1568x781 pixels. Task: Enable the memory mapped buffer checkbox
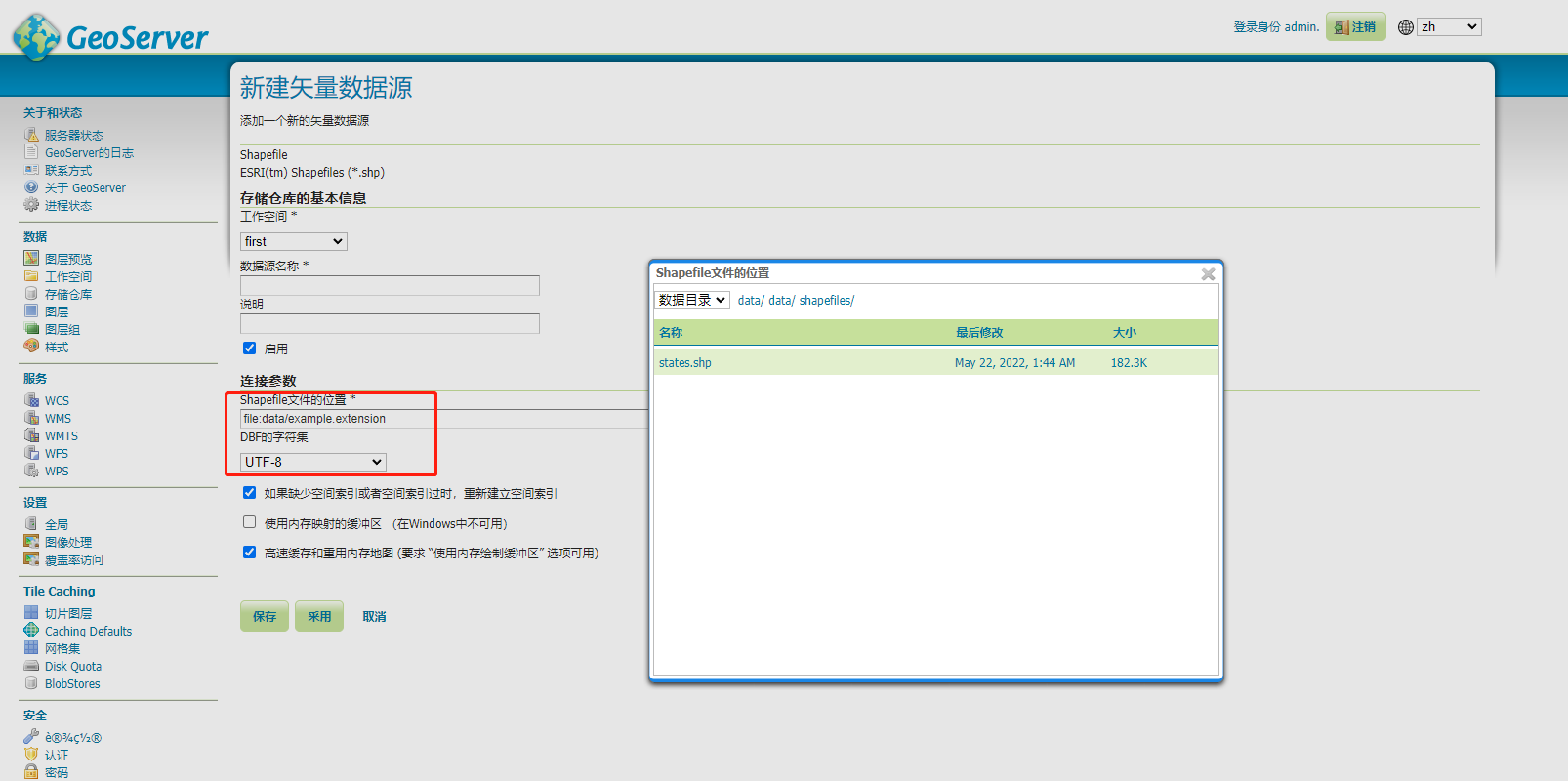[249, 522]
